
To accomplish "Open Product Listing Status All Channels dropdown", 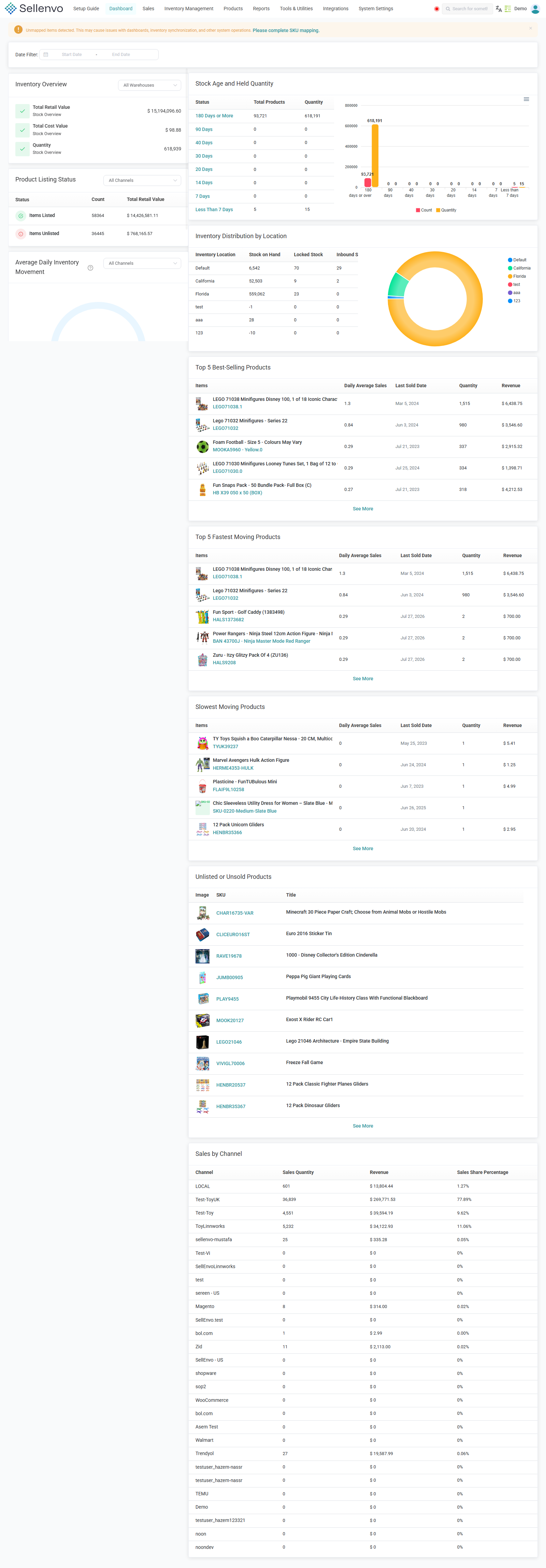I will [142, 180].
